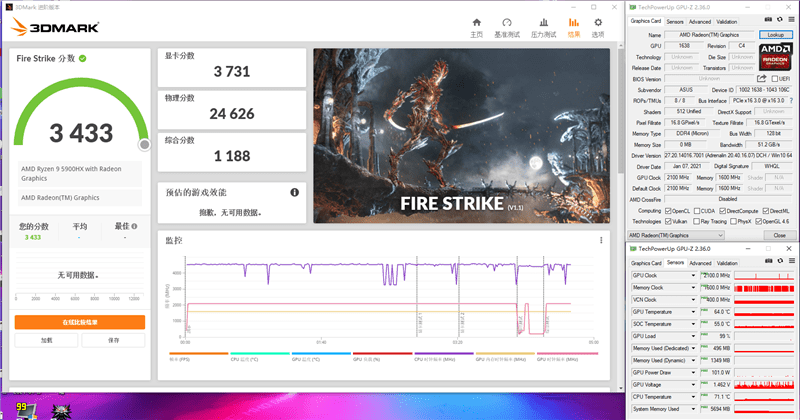This screenshot has height=420, width=800.
Task: Click screenshot camera icon in upper GPU-Z window
Action: tap(768, 20)
